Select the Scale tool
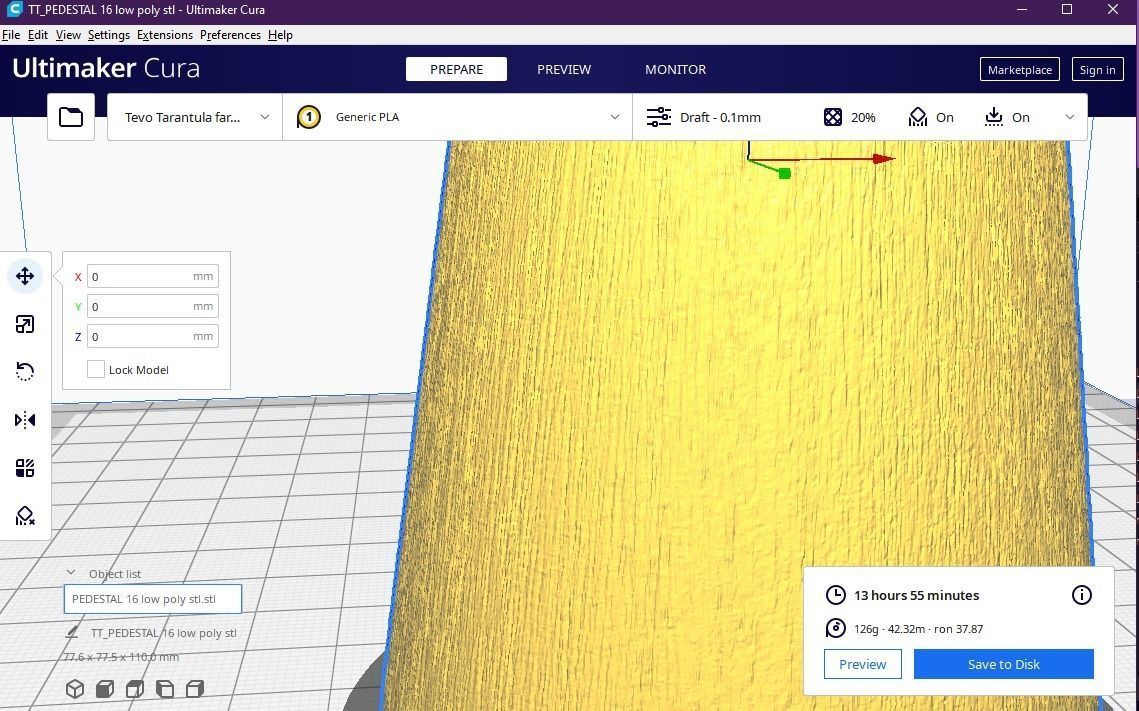This screenshot has width=1139, height=711. coord(25,324)
